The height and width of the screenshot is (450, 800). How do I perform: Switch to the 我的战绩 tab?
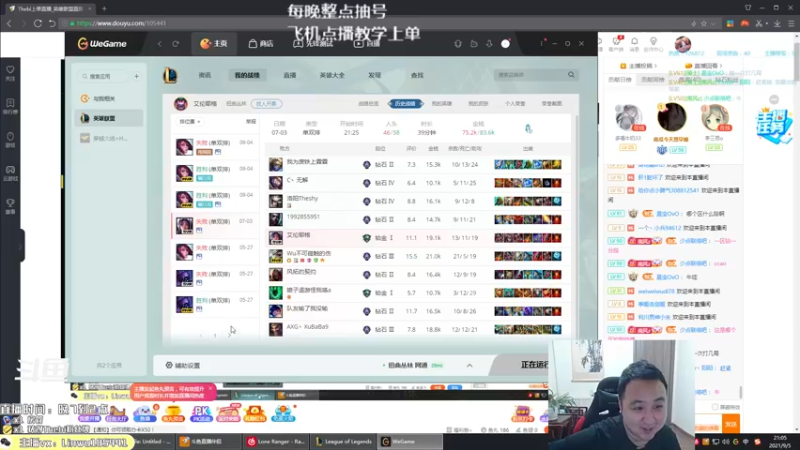click(247, 75)
